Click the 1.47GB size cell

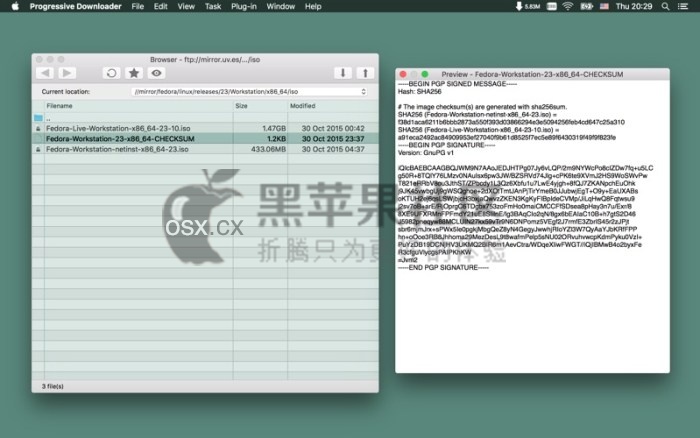[274, 129]
